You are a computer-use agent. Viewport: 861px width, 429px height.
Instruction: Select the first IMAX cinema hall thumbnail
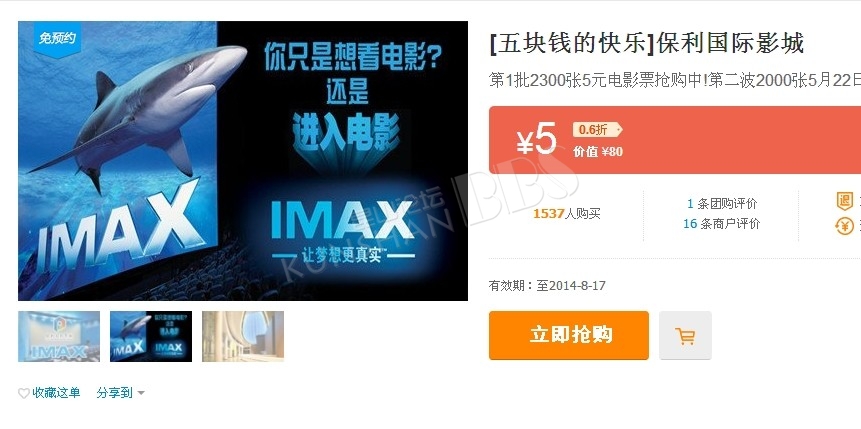click(x=59, y=336)
